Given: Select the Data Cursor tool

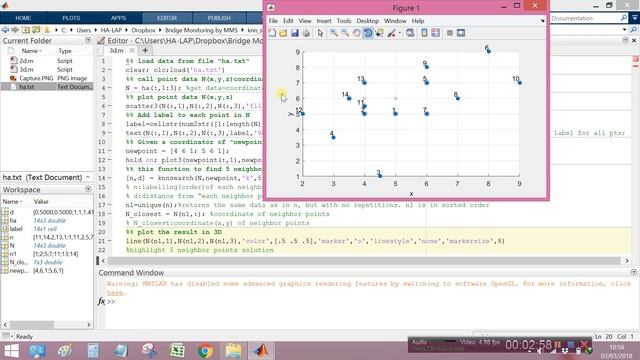Looking at the screenshot, I should [x=380, y=33].
